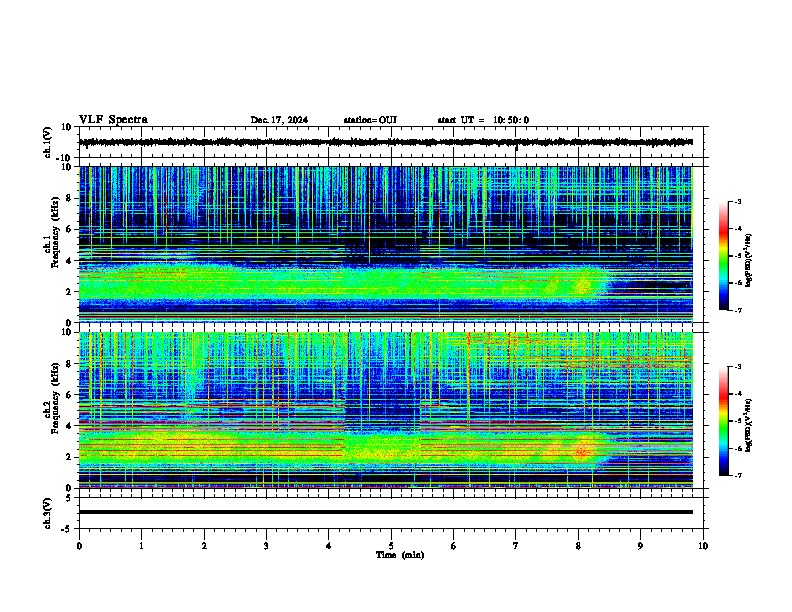Click the date "Dec. 17, 2024"
The height and width of the screenshot is (612, 792).
coord(279,120)
